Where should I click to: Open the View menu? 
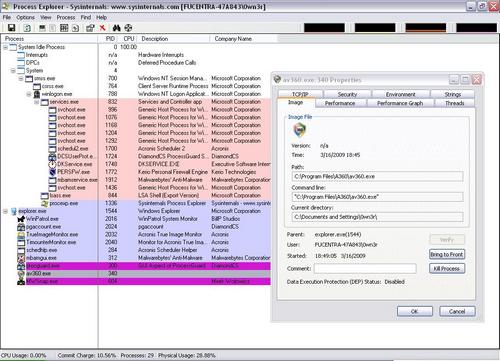tap(46, 17)
